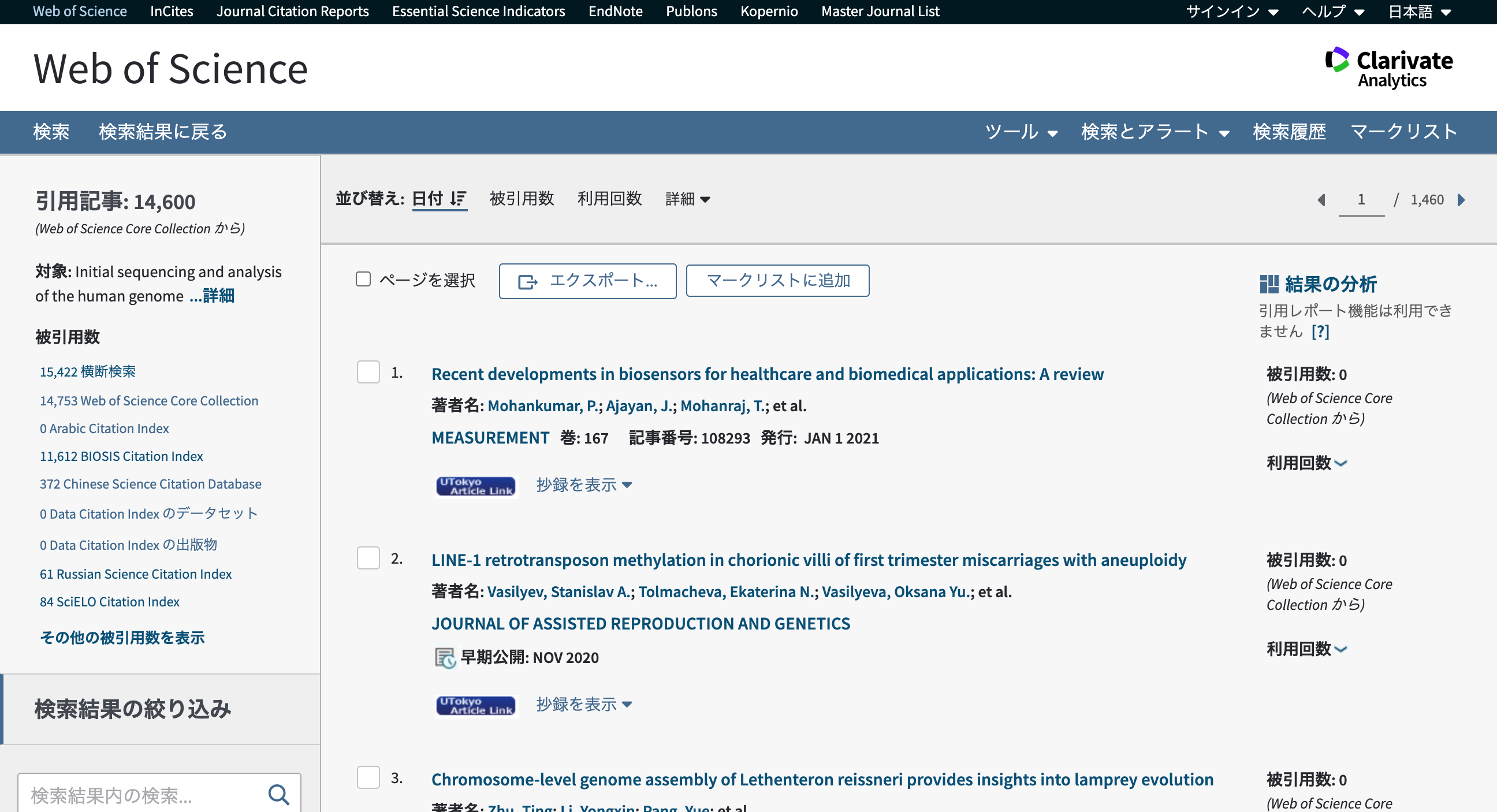Select the checkbox for the LINE-1 retrotransposon record
The image size is (1497, 812).
pyautogui.click(x=368, y=559)
